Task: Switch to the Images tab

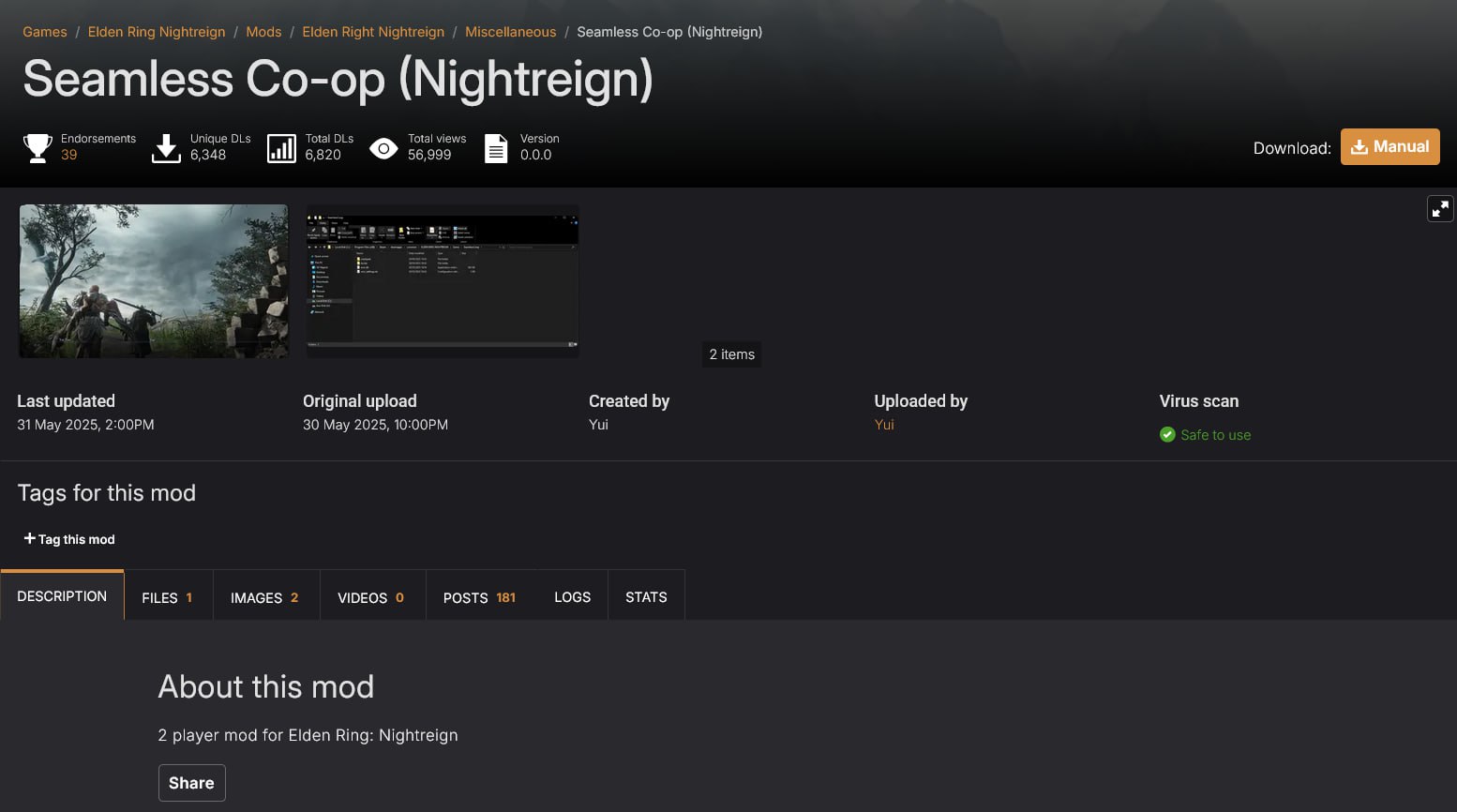Action: click(x=265, y=596)
